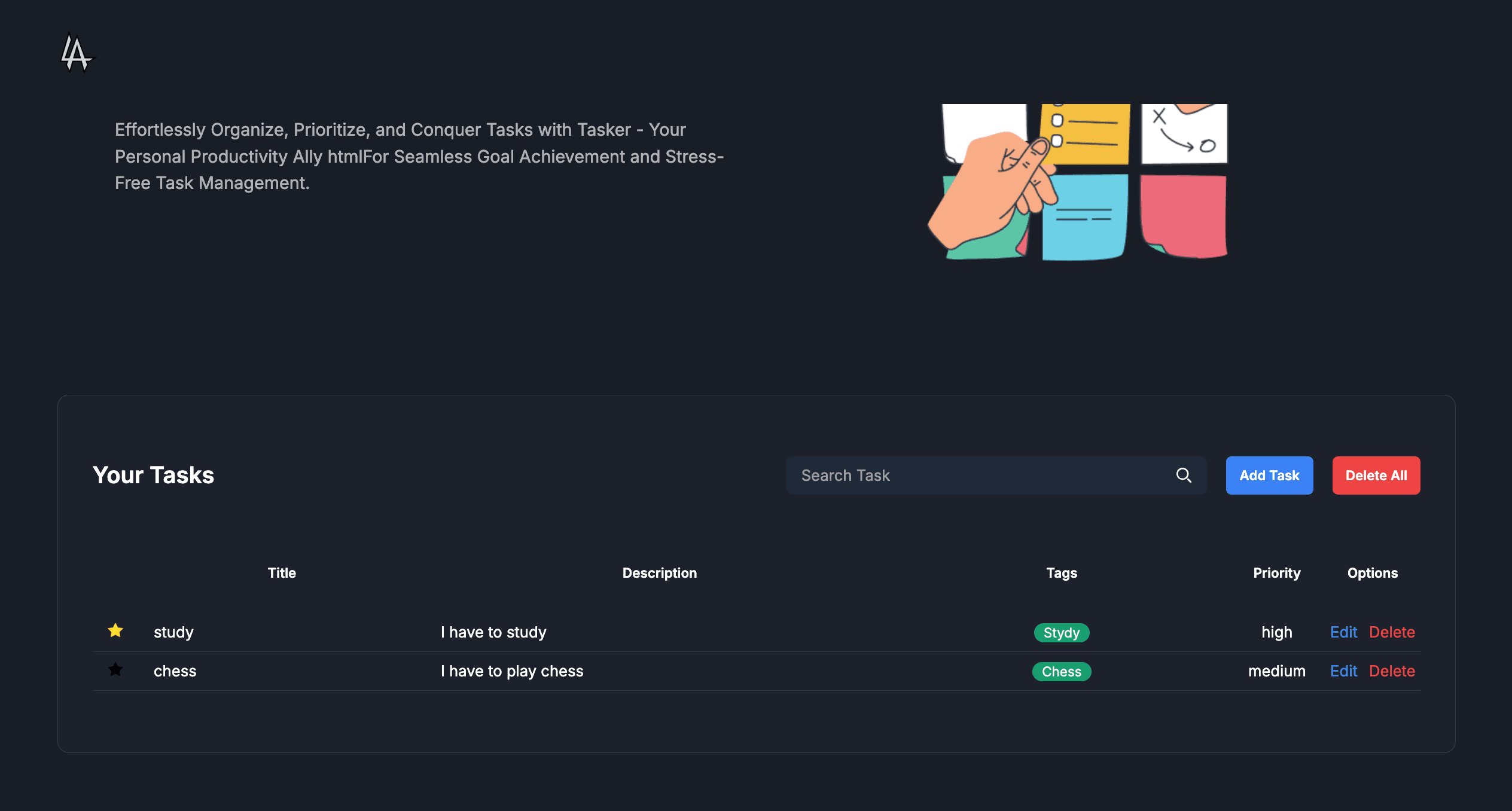Delete the 'study' task

click(x=1392, y=632)
